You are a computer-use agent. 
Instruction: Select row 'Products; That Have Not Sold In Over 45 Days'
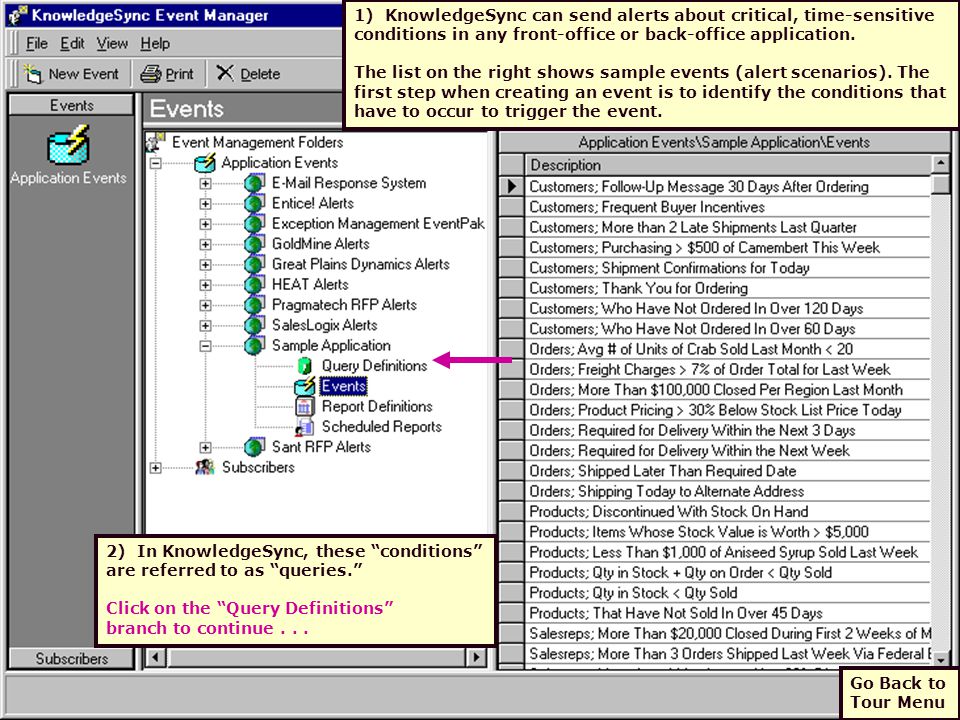pos(727,613)
